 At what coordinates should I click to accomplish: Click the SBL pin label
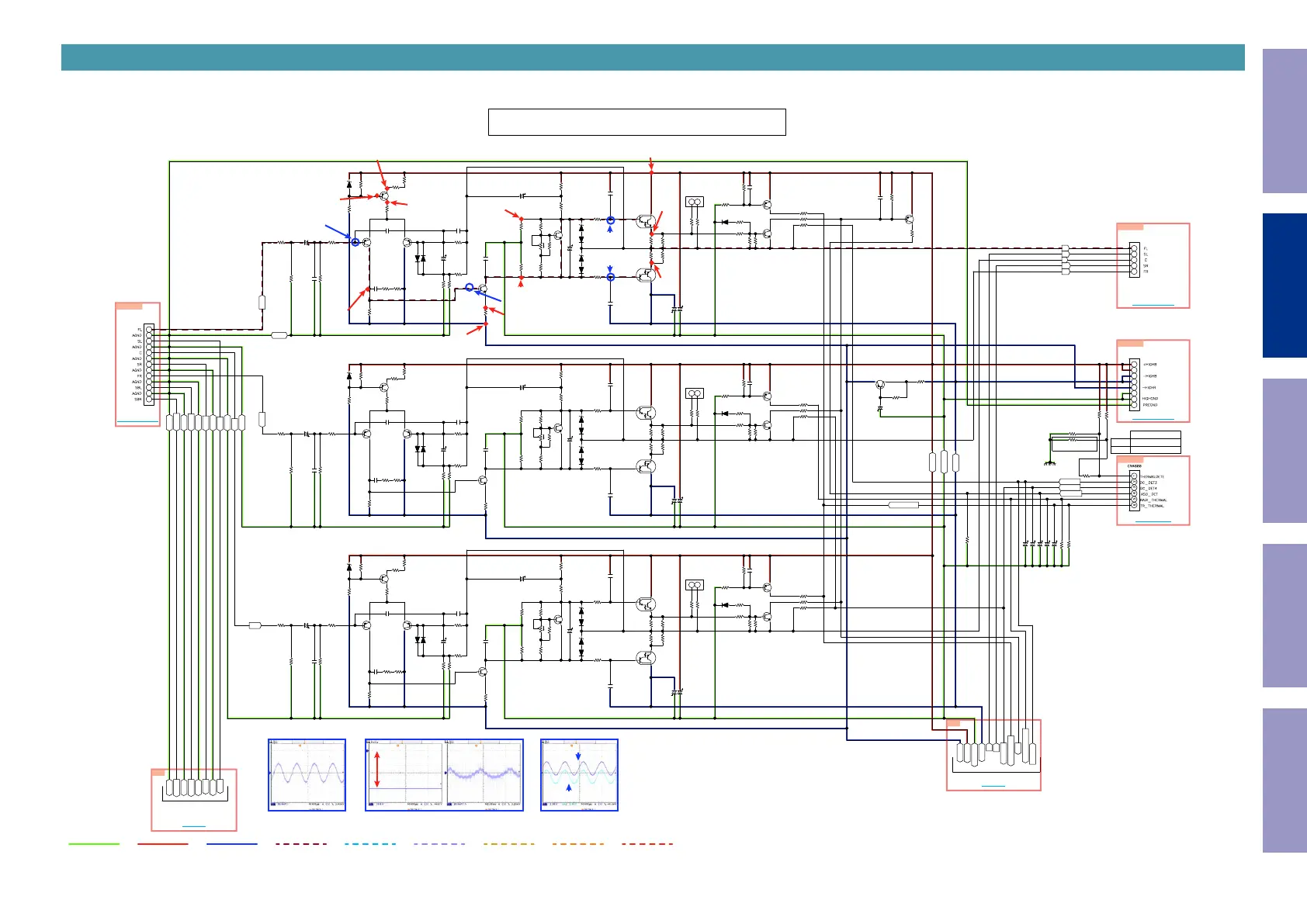(x=139, y=388)
